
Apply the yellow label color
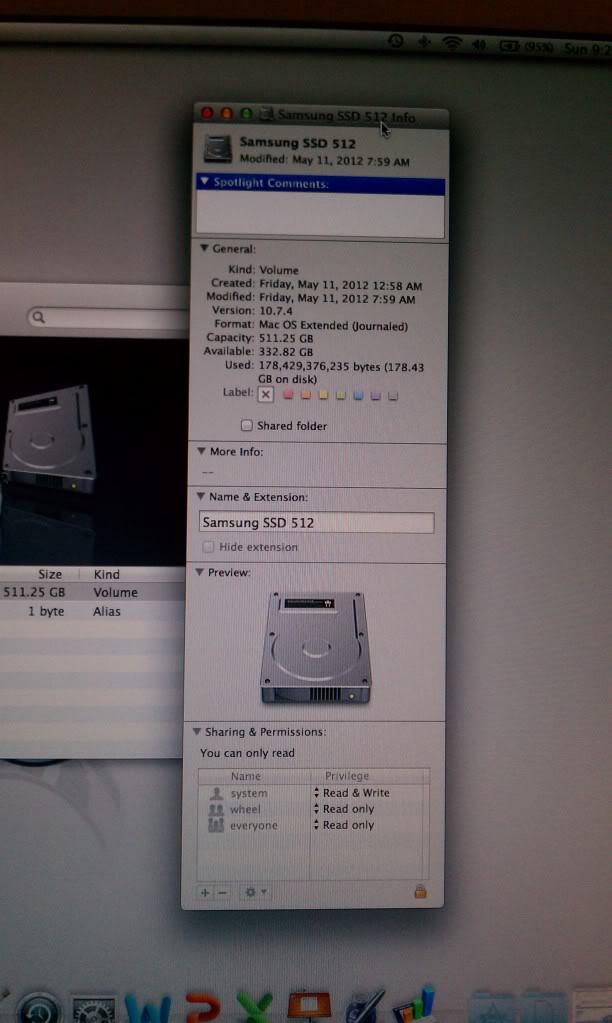[323, 395]
